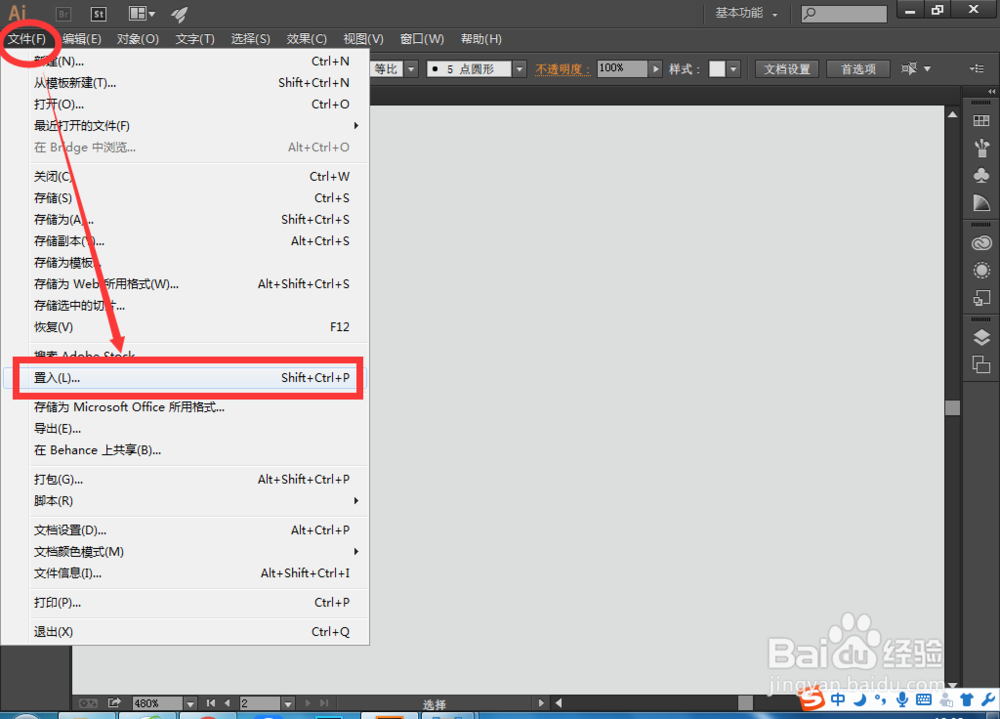Open the artboard number dropdown arrow
This screenshot has width=1000, height=719.
288,703
